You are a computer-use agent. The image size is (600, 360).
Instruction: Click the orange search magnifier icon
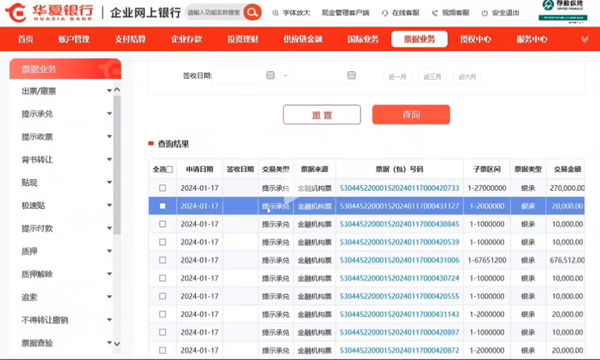[252, 13]
